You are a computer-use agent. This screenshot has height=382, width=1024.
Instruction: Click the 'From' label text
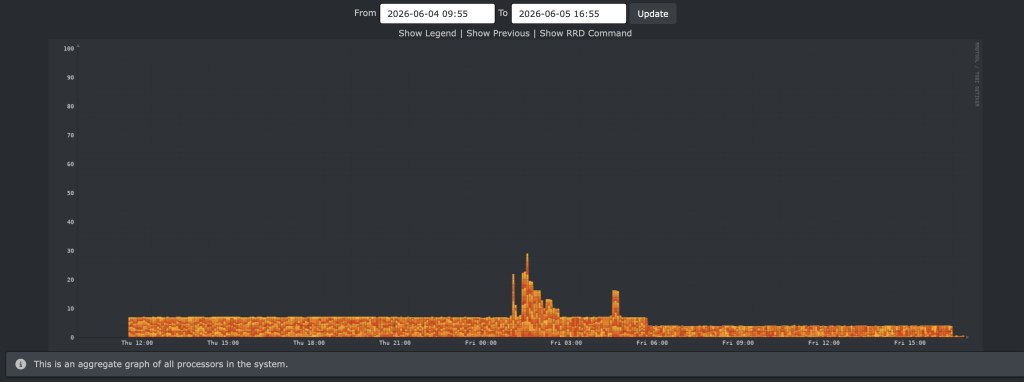tap(365, 13)
